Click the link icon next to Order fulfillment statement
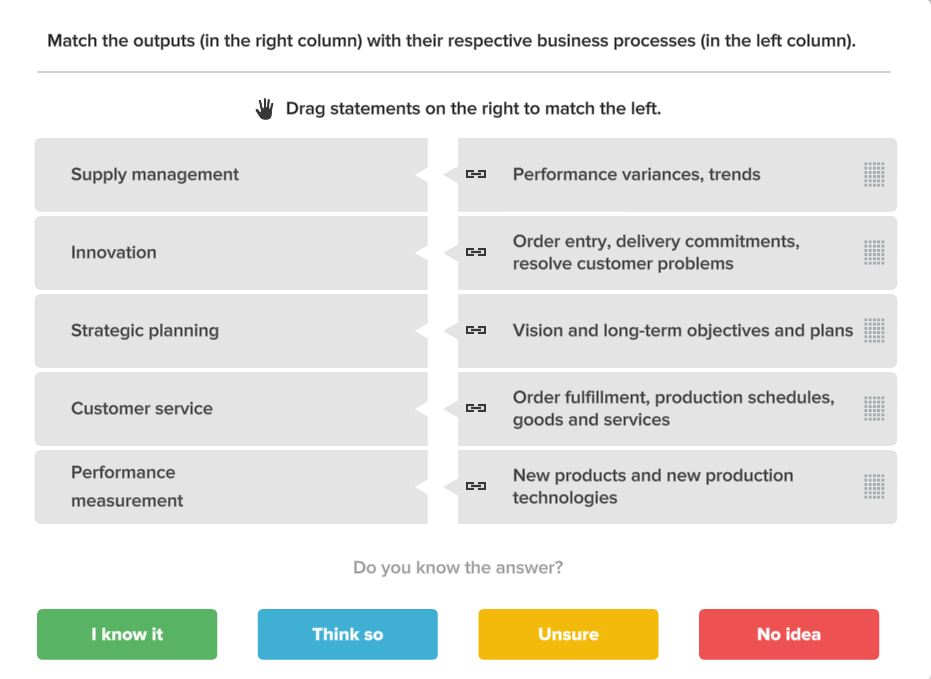This screenshot has height=679, width=931. (477, 408)
